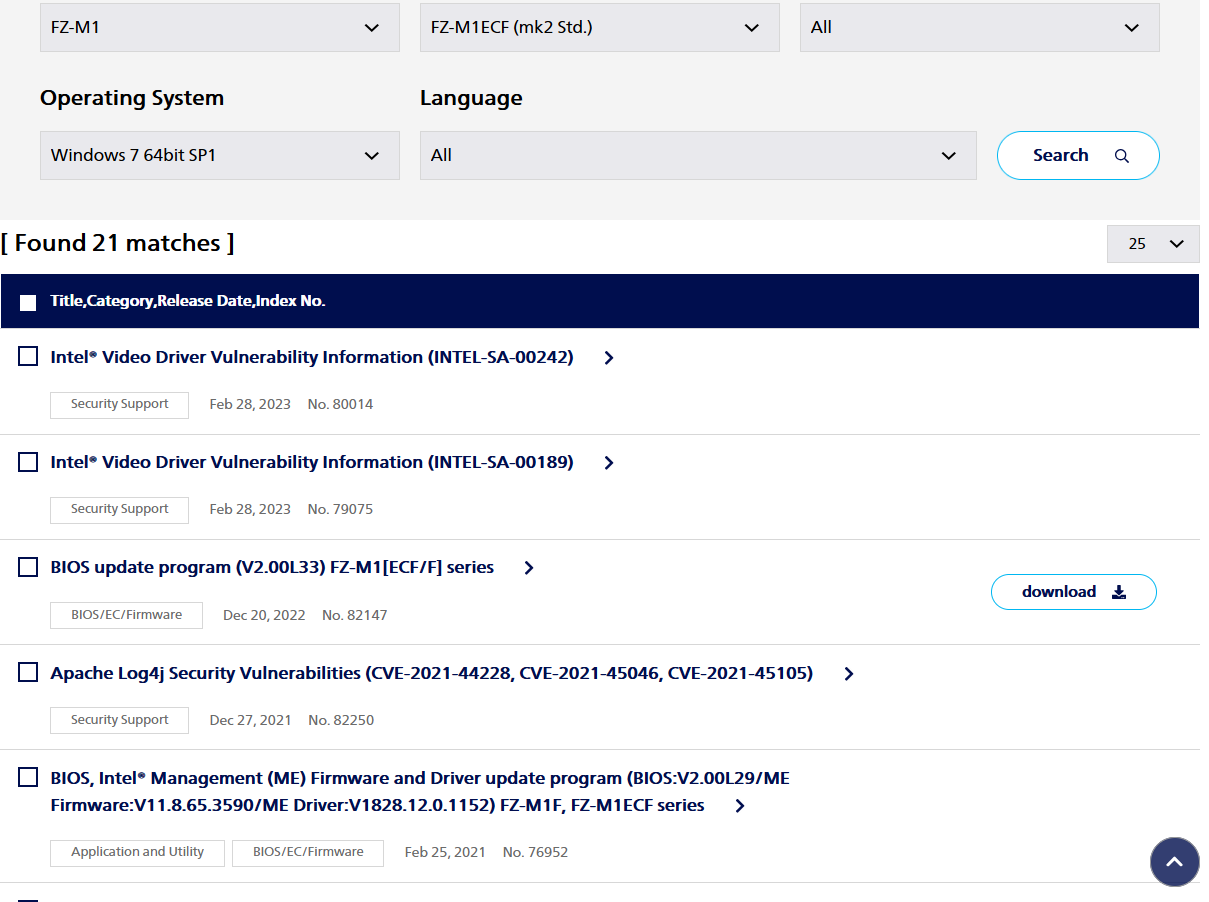1209x902 pixels.
Task: Open the Windows 7 64bit SP1 dropdown
Action: (x=219, y=155)
